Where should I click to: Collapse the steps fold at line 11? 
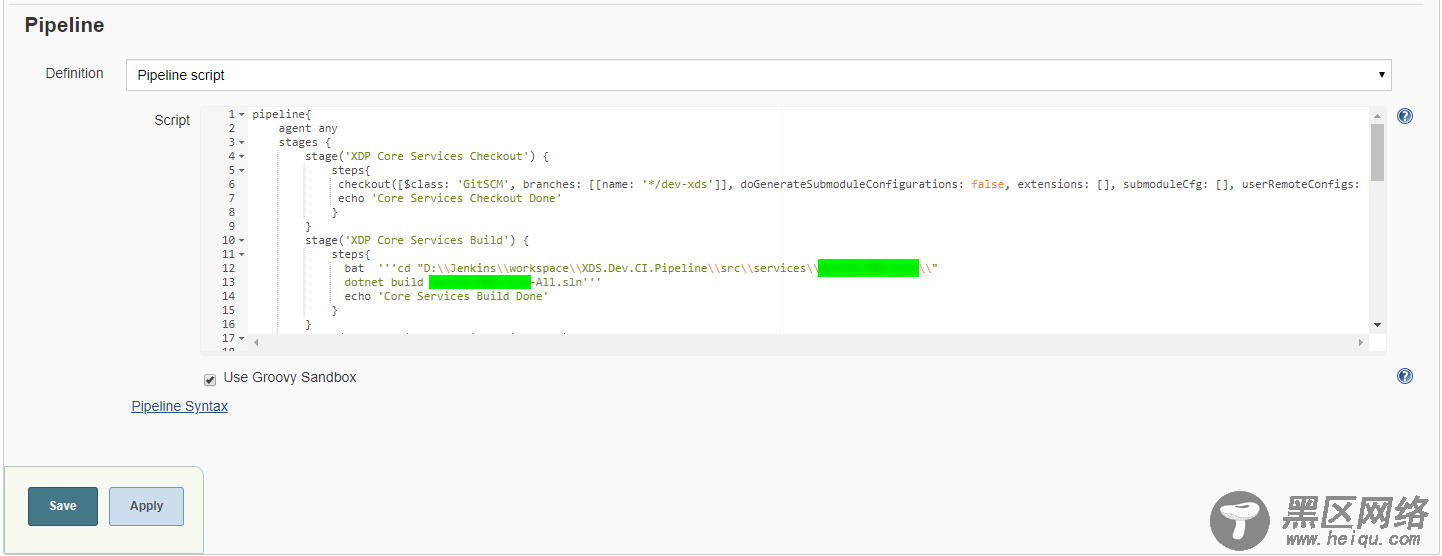coord(242,255)
